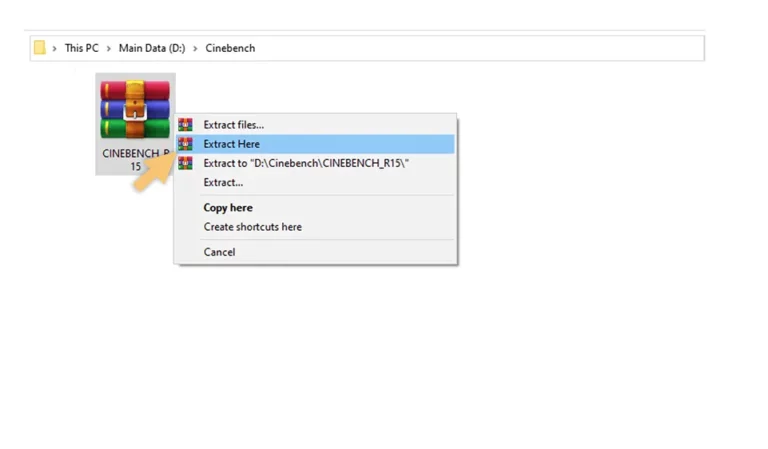Choose Extract Here menu entry
768x449 pixels.
[315, 144]
